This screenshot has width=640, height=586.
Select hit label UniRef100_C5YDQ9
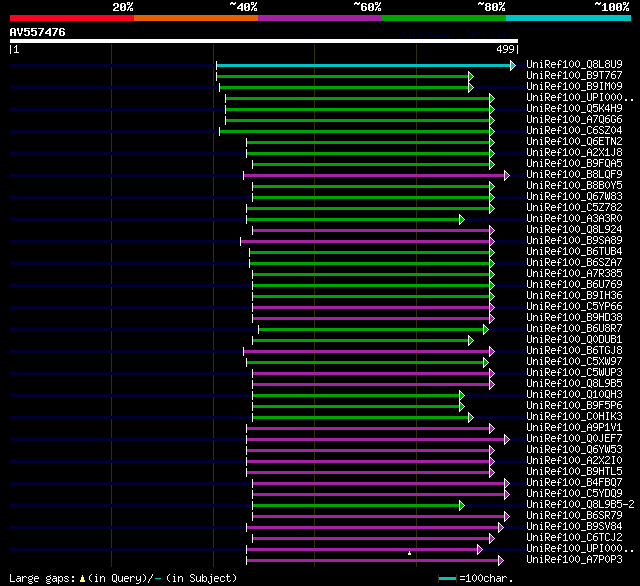click(574, 494)
